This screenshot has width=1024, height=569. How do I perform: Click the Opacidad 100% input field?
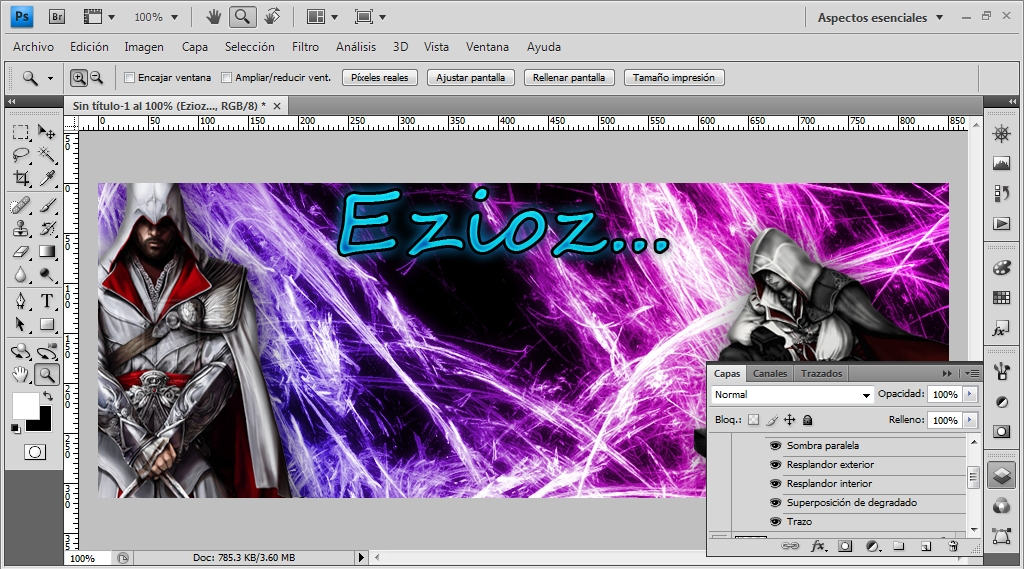pyautogui.click(x=945, y=394)
